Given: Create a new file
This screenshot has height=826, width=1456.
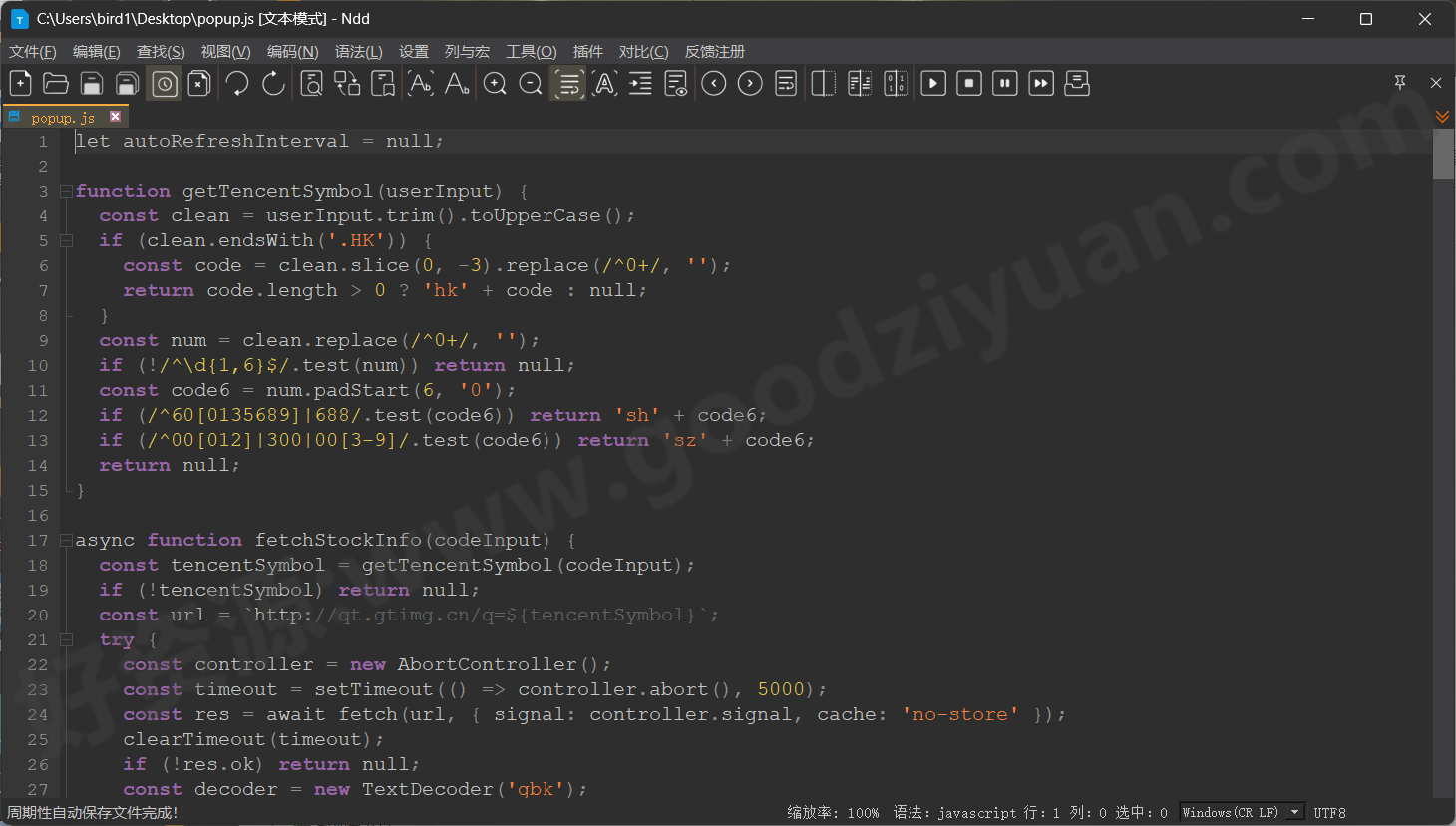Looking at the screenshot, I should (x=20, y=83).
